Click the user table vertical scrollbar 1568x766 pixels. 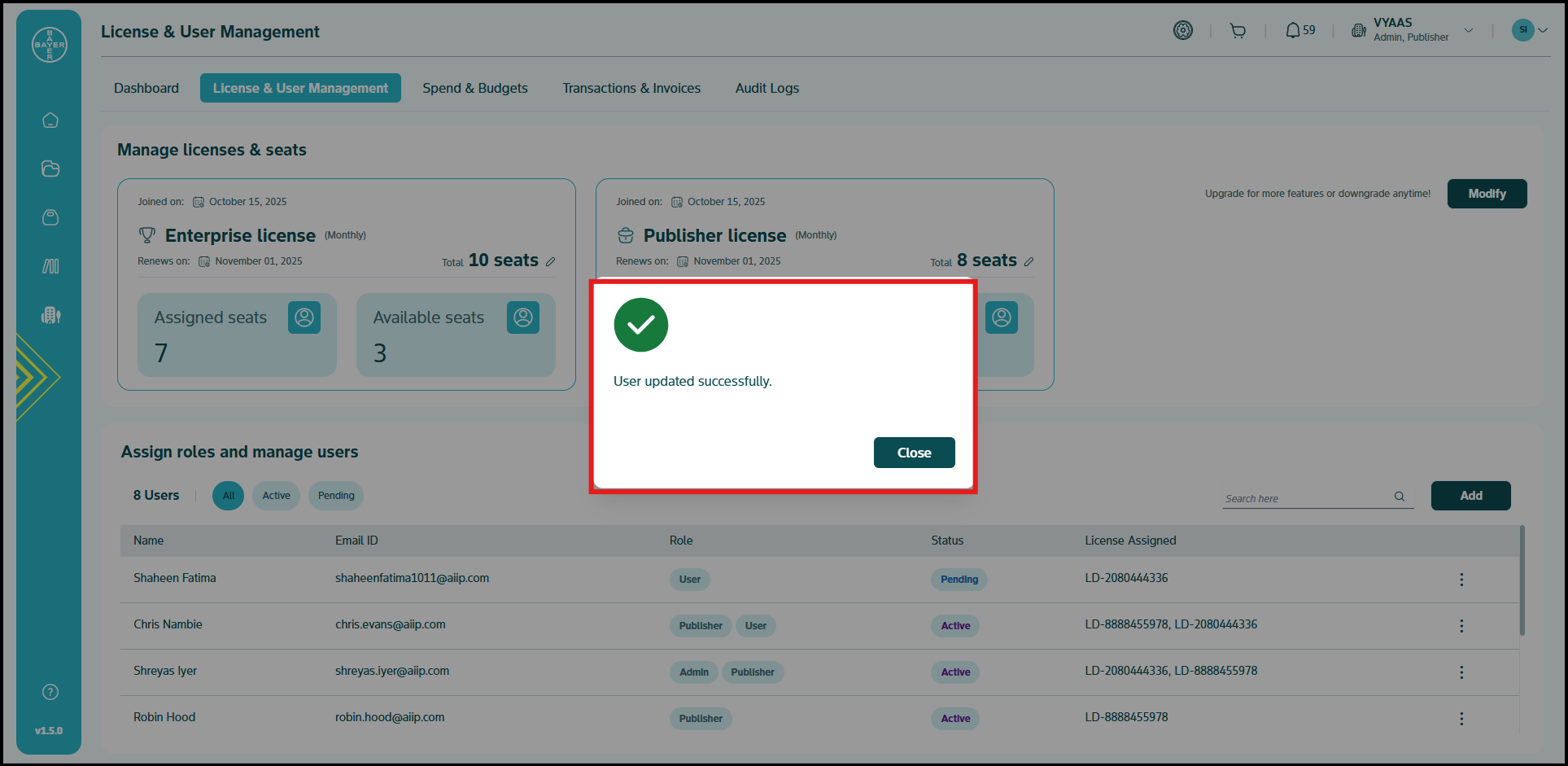click(1522, 581)
